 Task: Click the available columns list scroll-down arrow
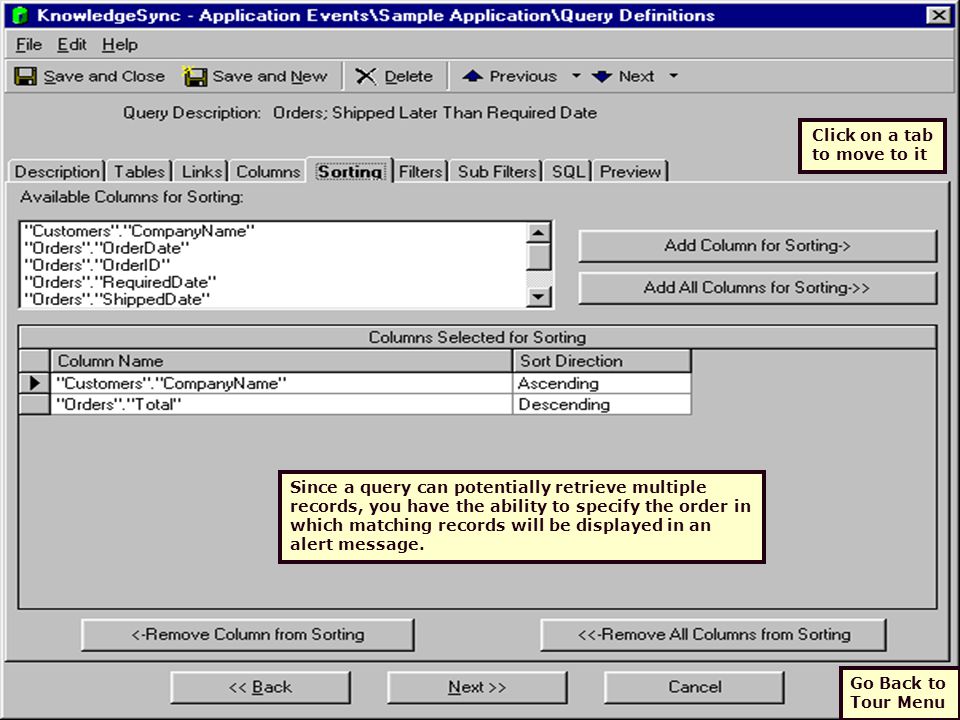click(539, 297)
